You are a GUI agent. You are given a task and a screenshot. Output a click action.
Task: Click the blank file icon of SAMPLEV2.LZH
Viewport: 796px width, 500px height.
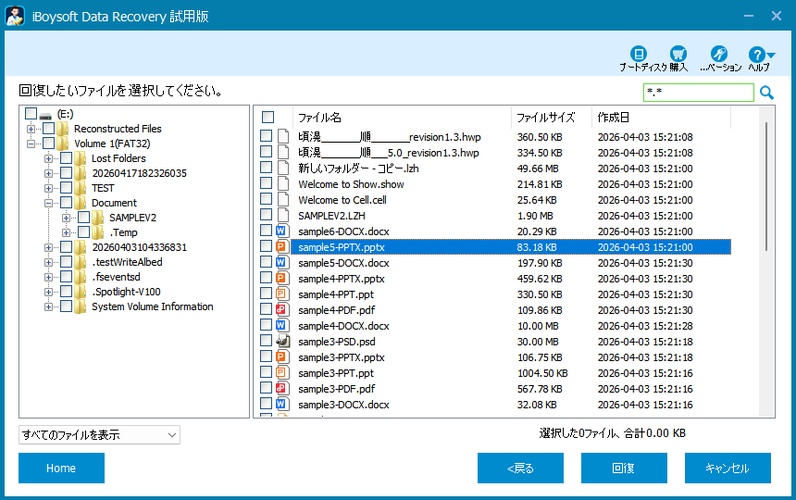tap(282, 215)
